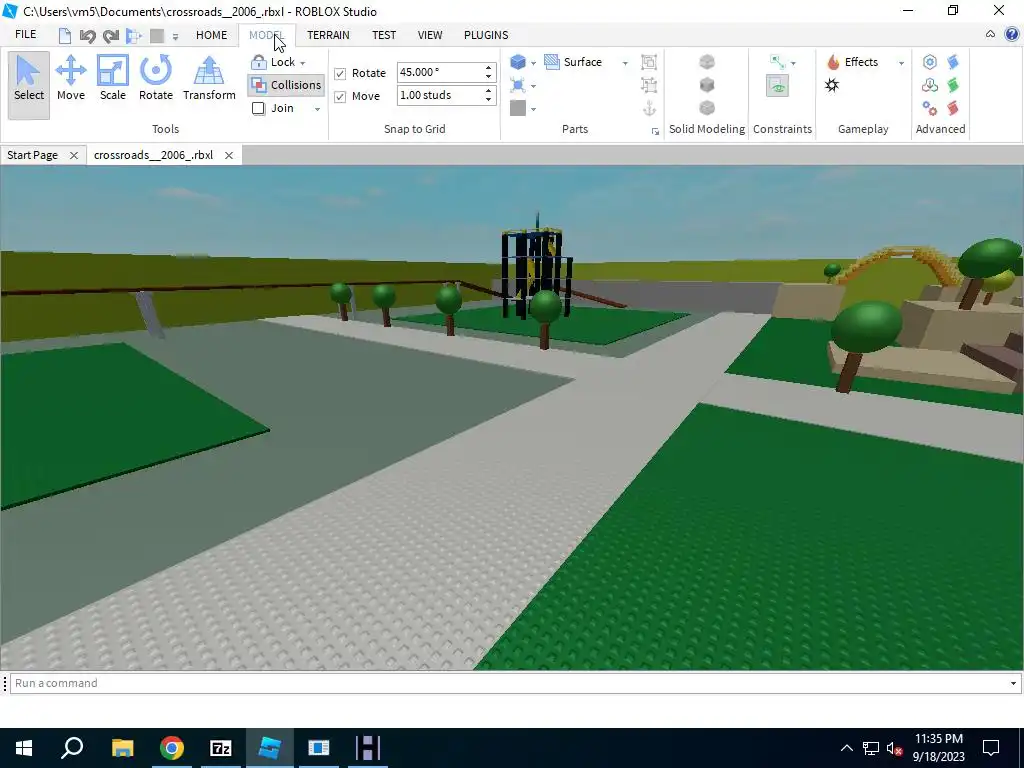Screen dimensions: 1024x768
Task: Decrease the Move snap value with down arrow
Action: [x=488, y=100]
